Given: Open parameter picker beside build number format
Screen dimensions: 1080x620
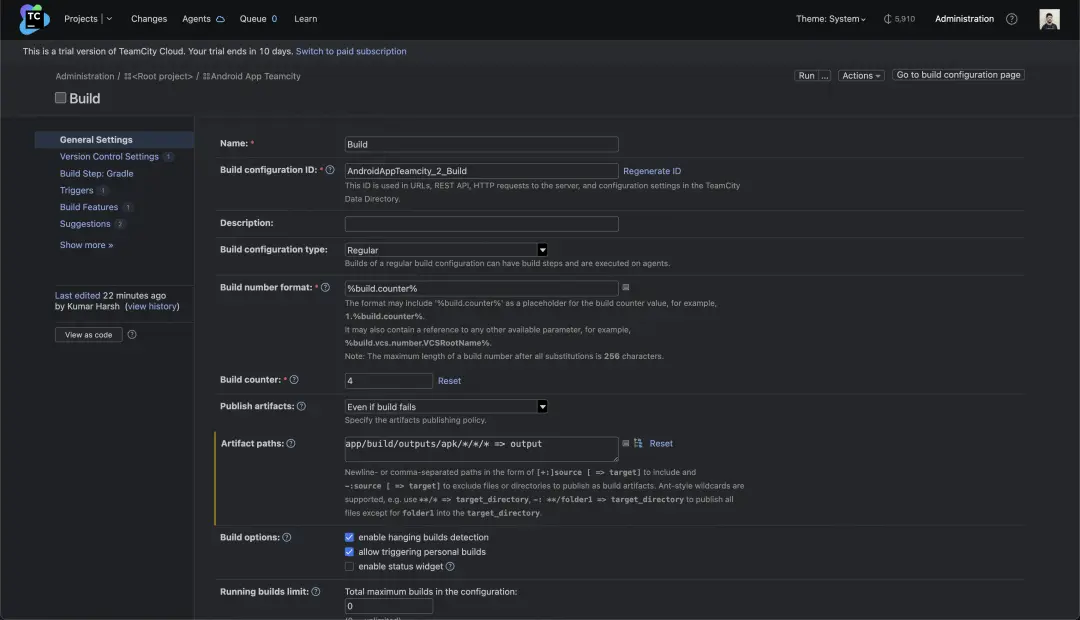Looking at the screenshot, I should click(626, 288).
